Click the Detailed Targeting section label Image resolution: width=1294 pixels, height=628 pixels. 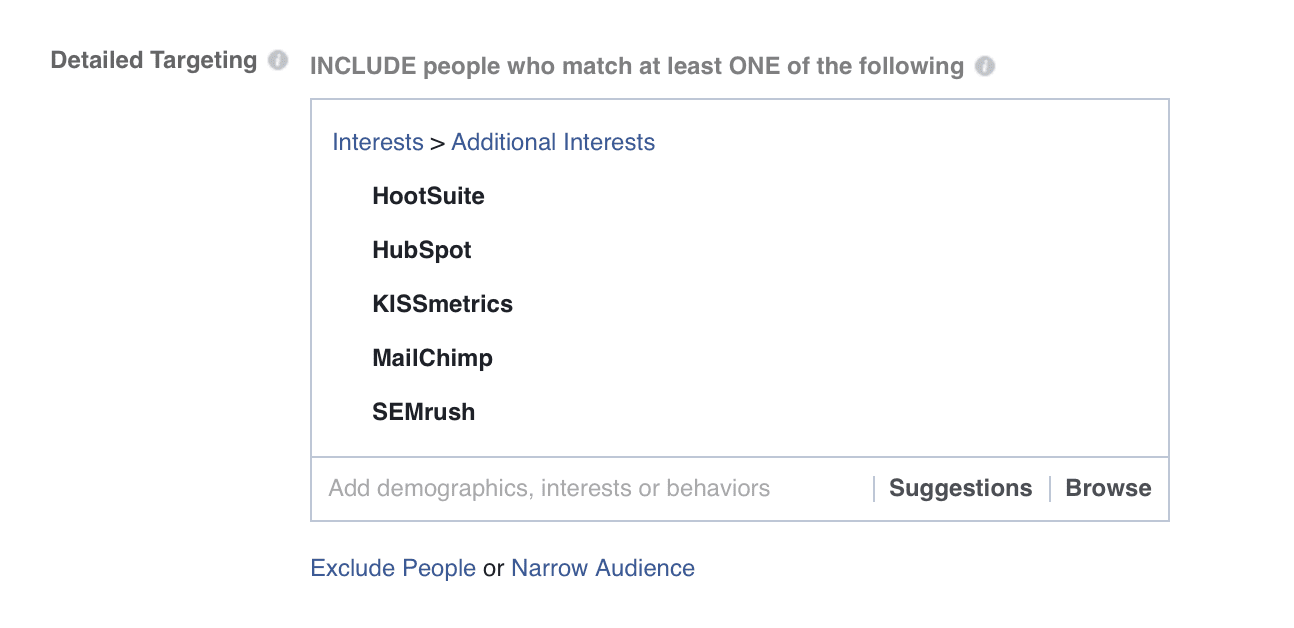click(x=154, y=61)
